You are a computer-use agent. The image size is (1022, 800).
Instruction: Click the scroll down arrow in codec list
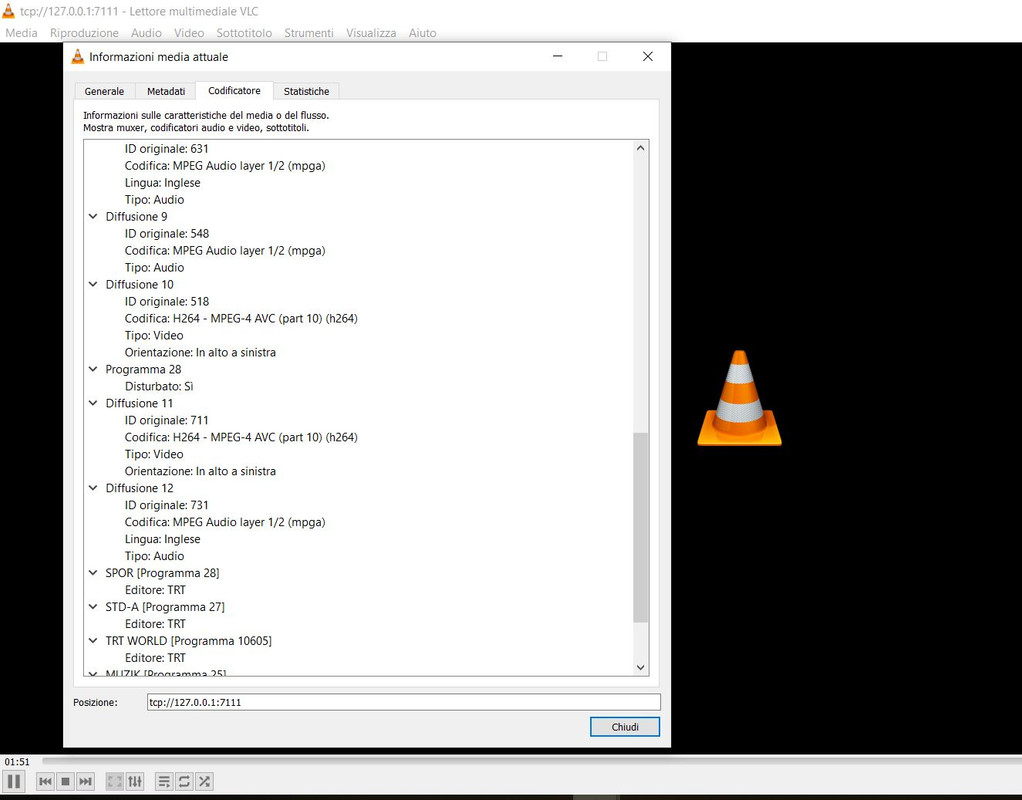pos(640,667)
